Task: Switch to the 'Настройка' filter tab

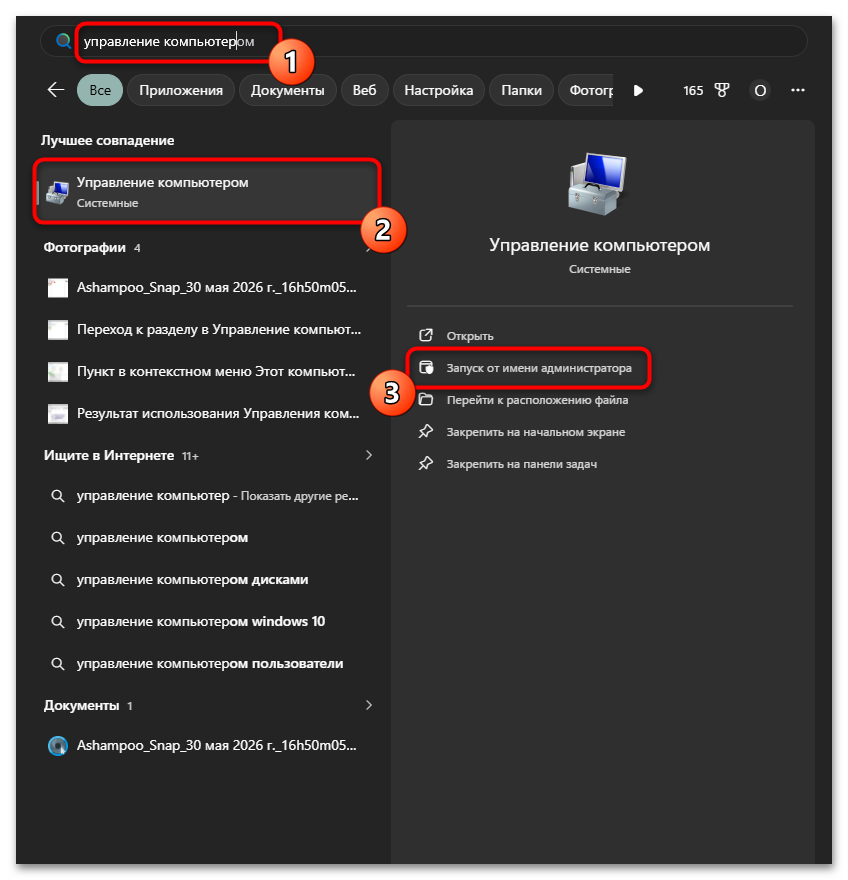Action: pos(438,90)
